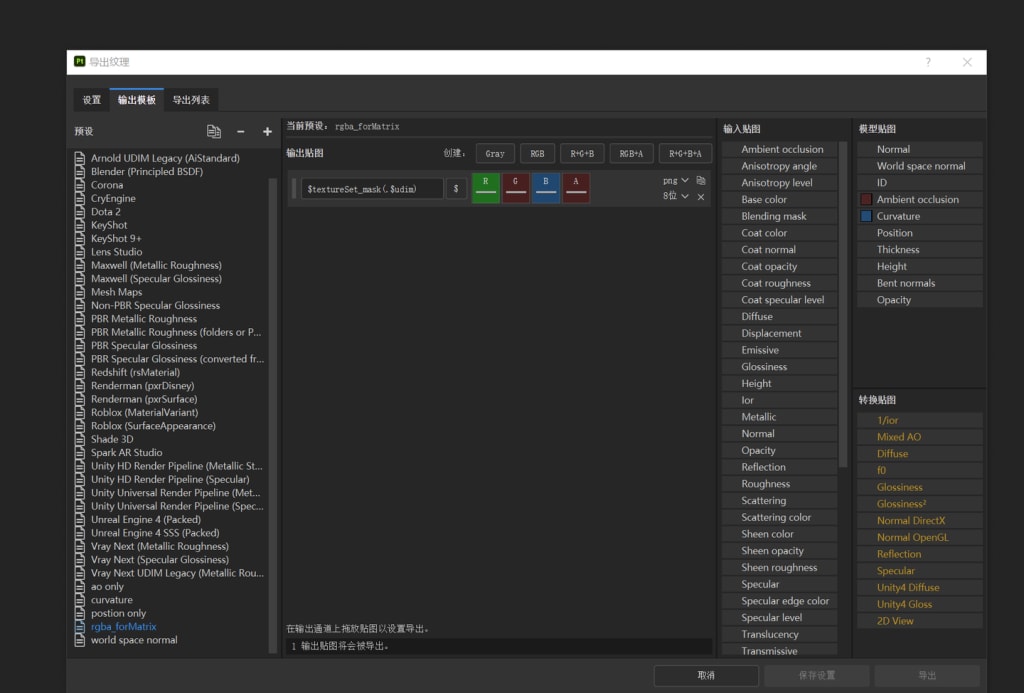Open help using the question mark icon
Viewport: 1024px width, 693px height.
[x=928, y=62]
